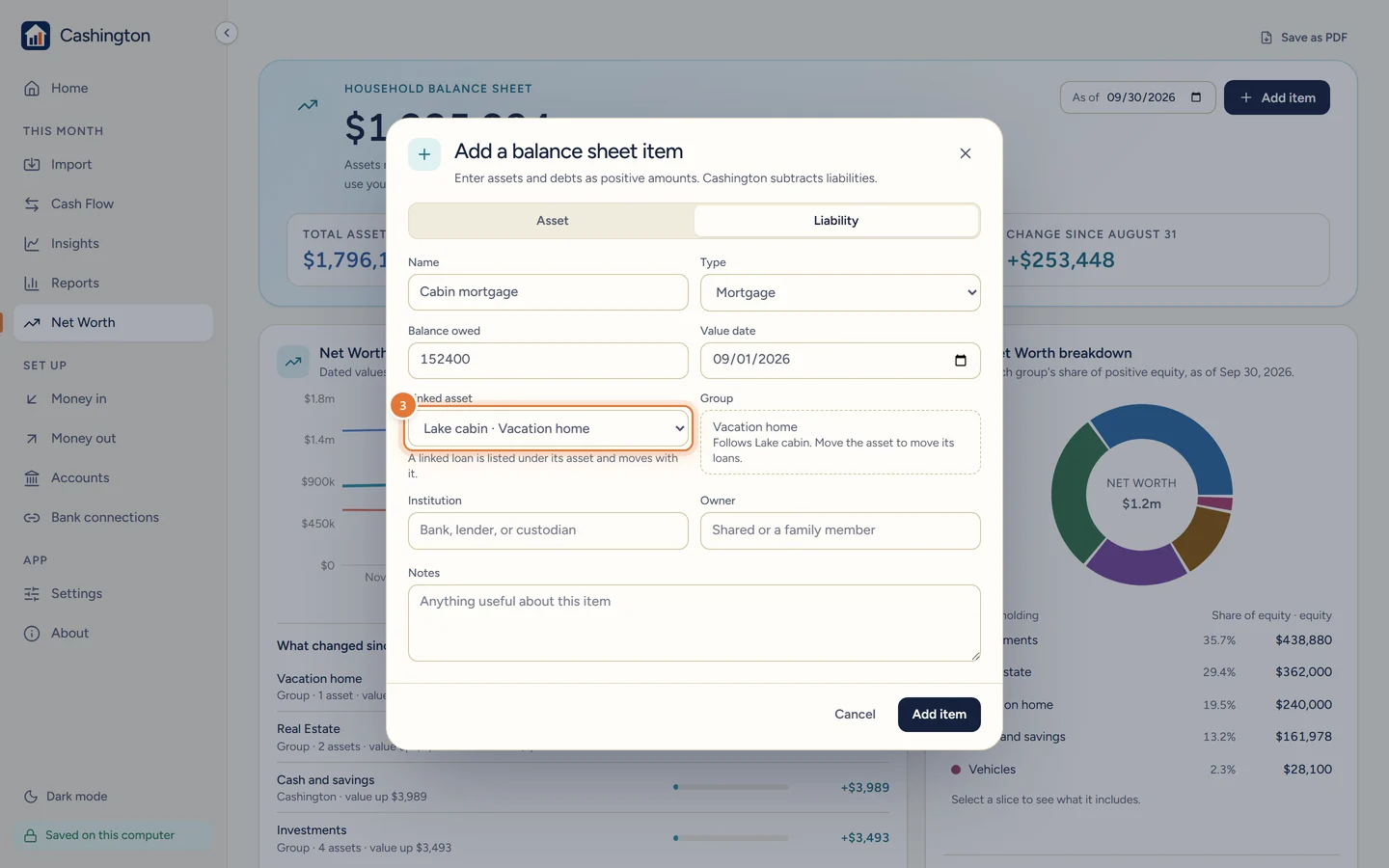1389x868 pixels.
Task: Collapse the sidebar with the chevron button
Action: [x=227, y=33]
